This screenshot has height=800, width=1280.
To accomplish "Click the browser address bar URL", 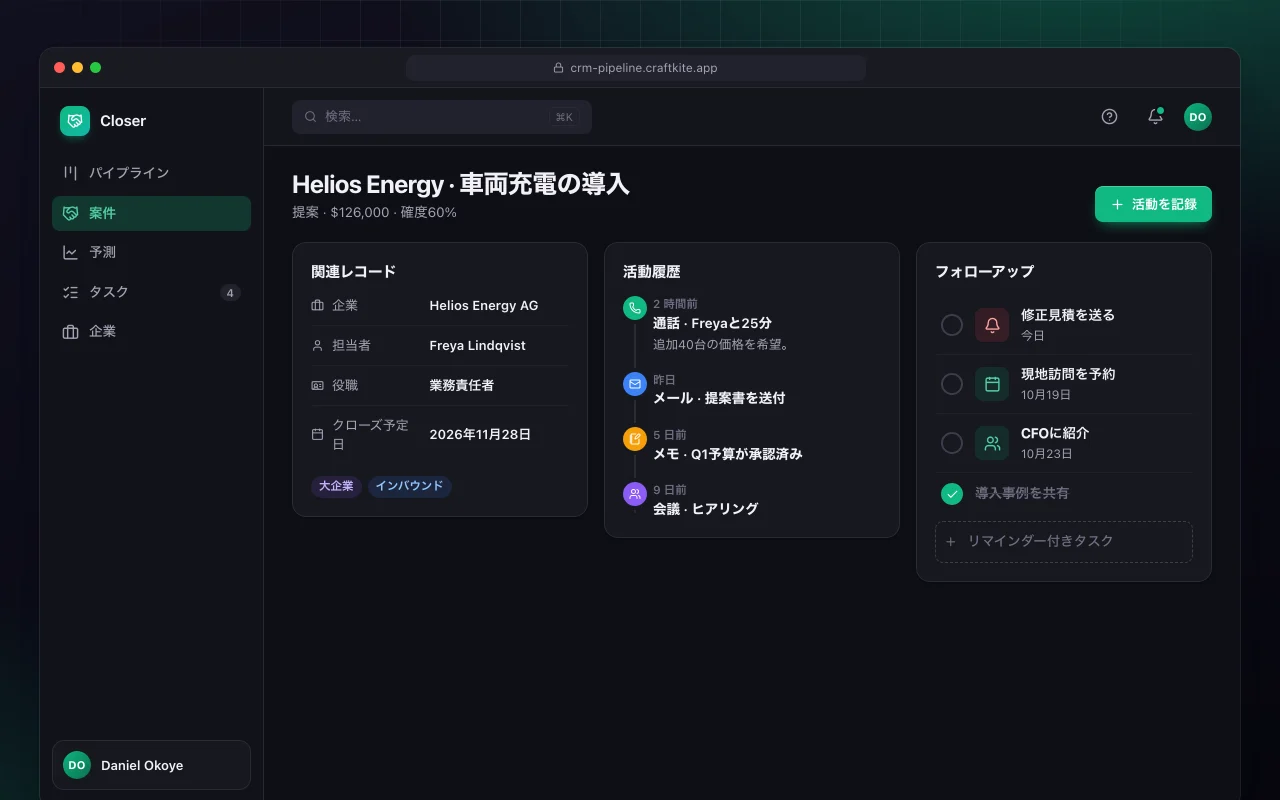I will (x=636, y=68).
